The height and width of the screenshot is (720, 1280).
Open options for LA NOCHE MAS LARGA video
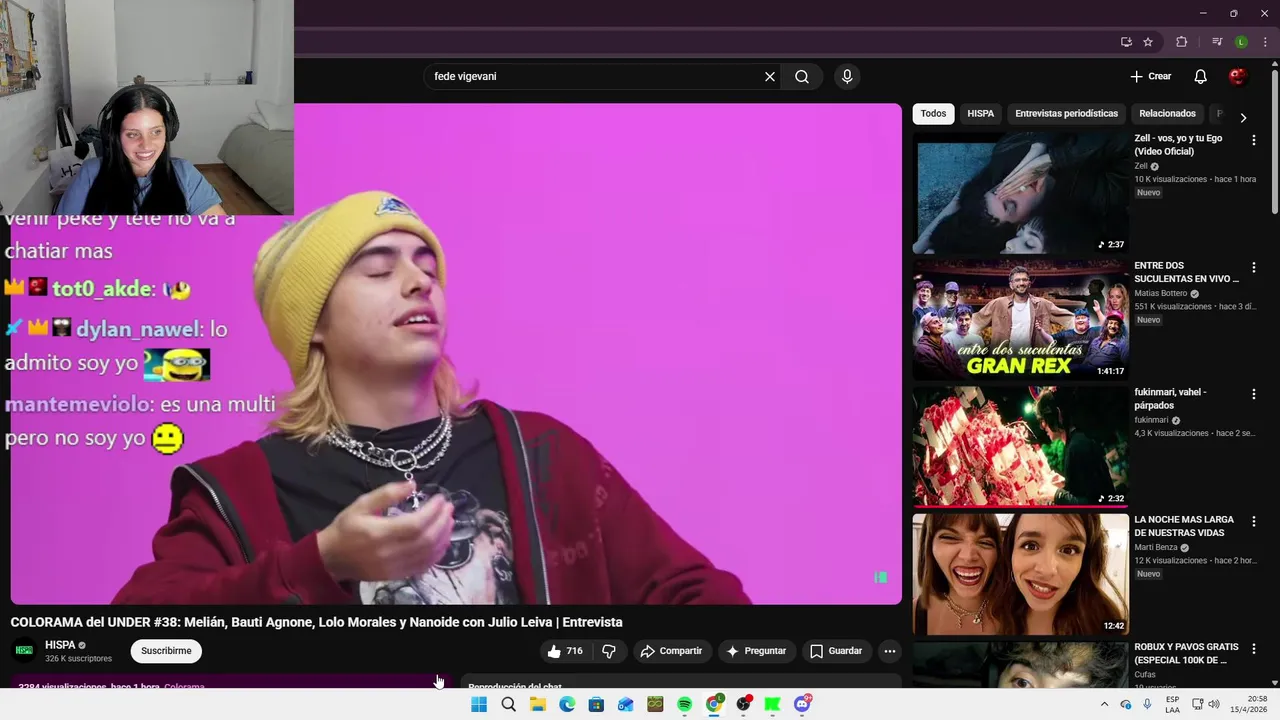click(x=1253, y=522)
